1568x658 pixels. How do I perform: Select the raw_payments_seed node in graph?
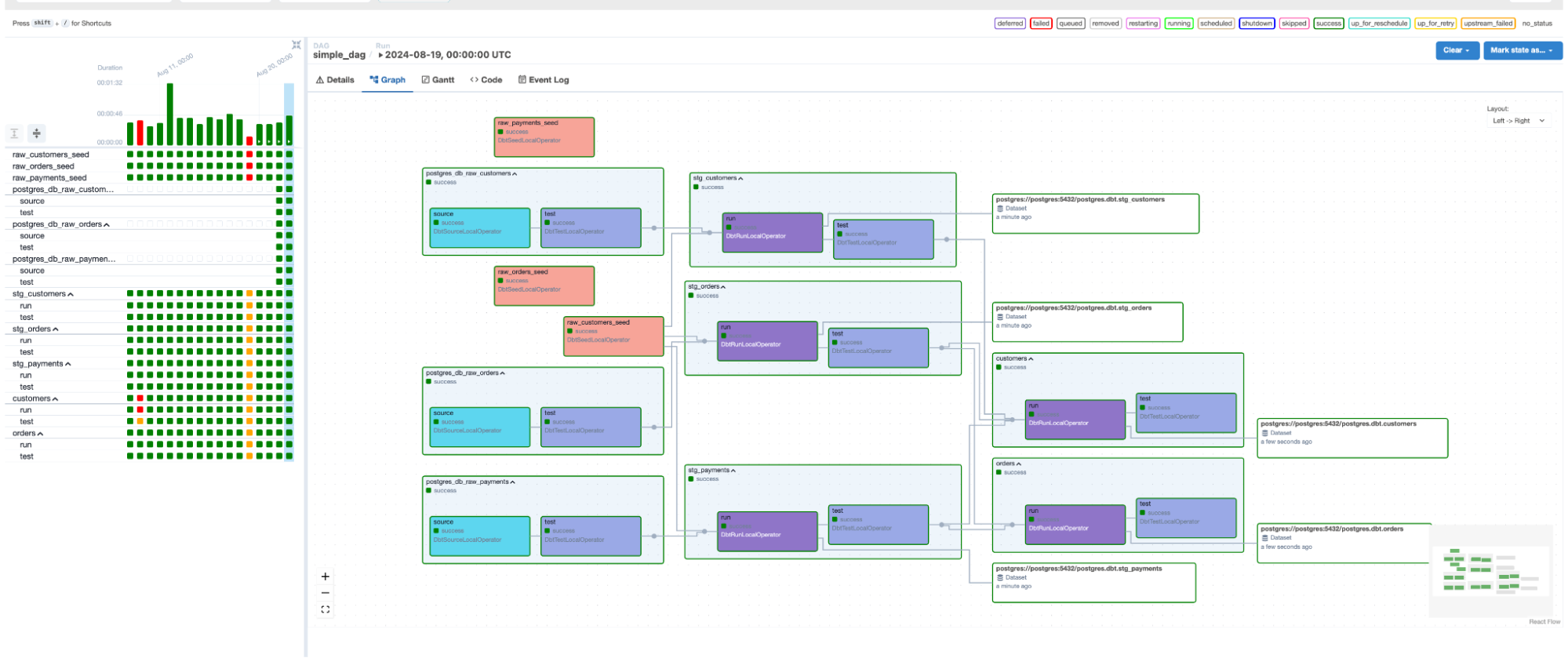click(544, 136)
